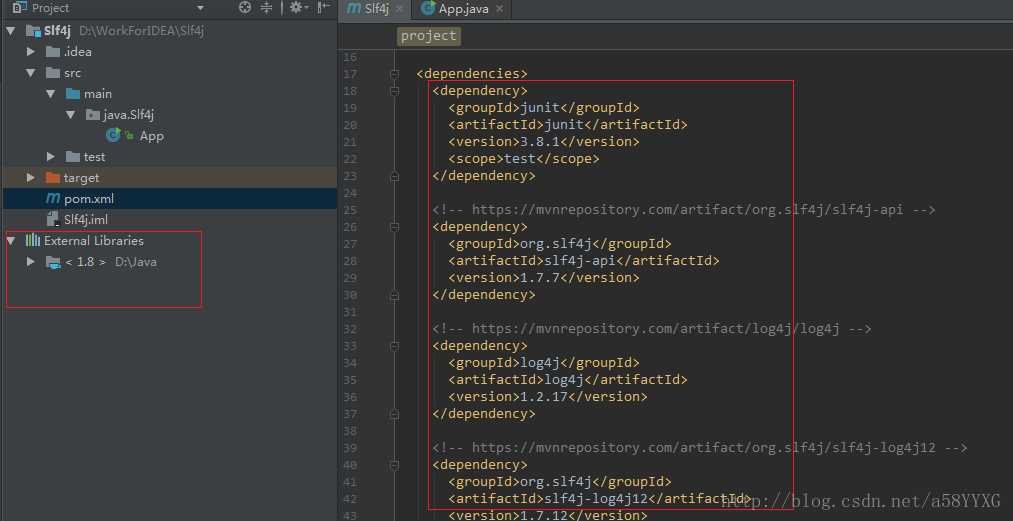The width and height of the screenshot is (1013, 521).
Task: Collapse the java.Slf4j package arrow
Action: click(x=70, y=114)
